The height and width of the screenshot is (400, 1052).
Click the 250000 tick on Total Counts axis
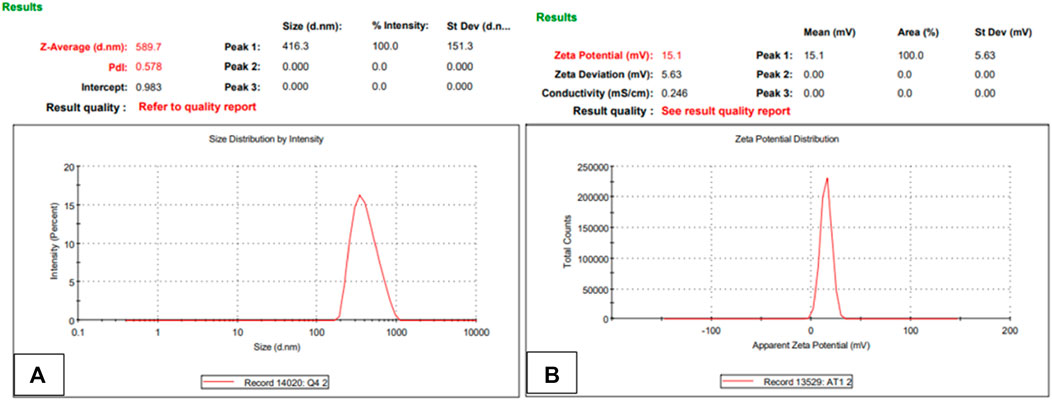pyautogui.click(x=594, y=166)
